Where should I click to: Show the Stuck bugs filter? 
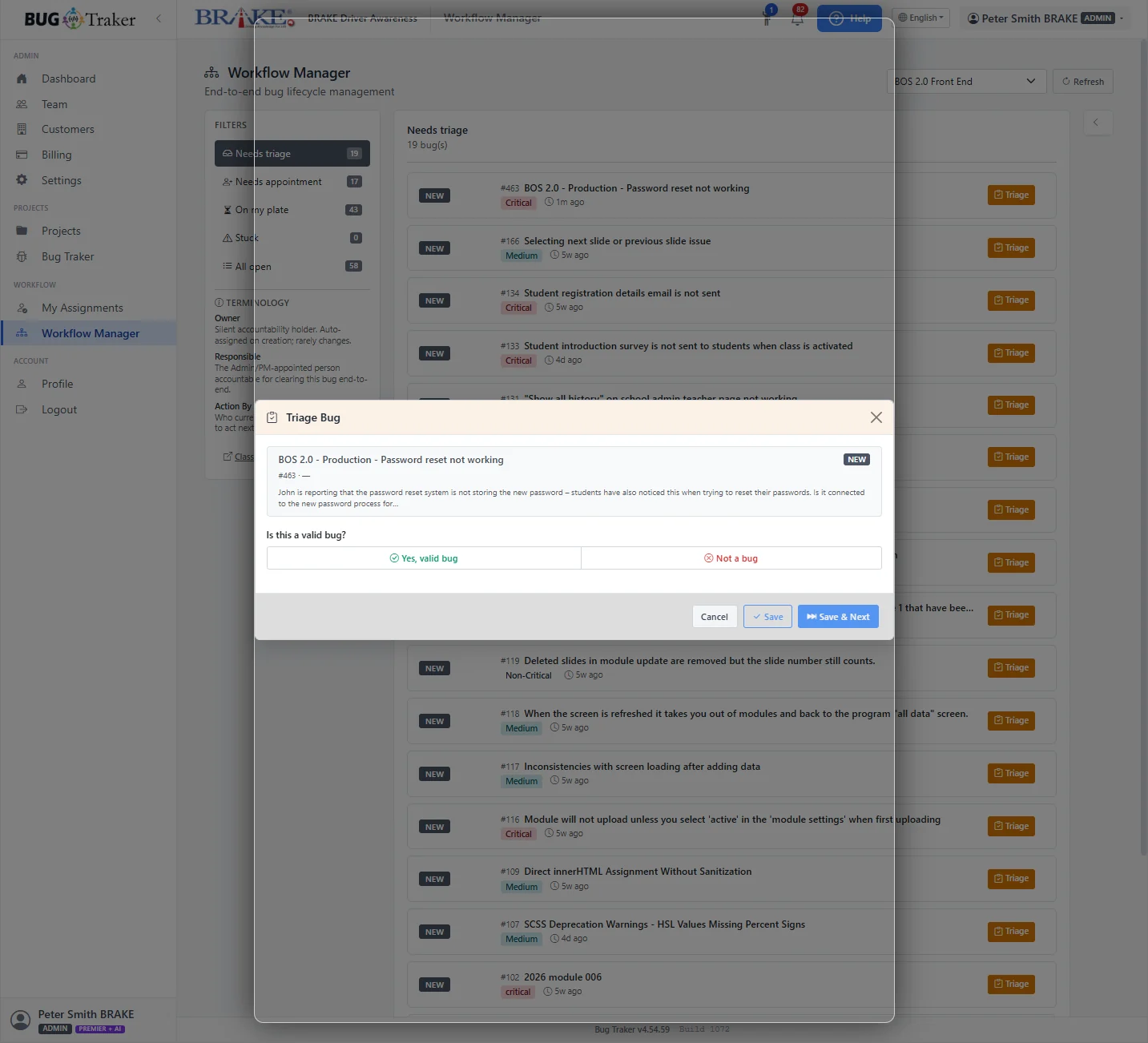coord(292,238)
